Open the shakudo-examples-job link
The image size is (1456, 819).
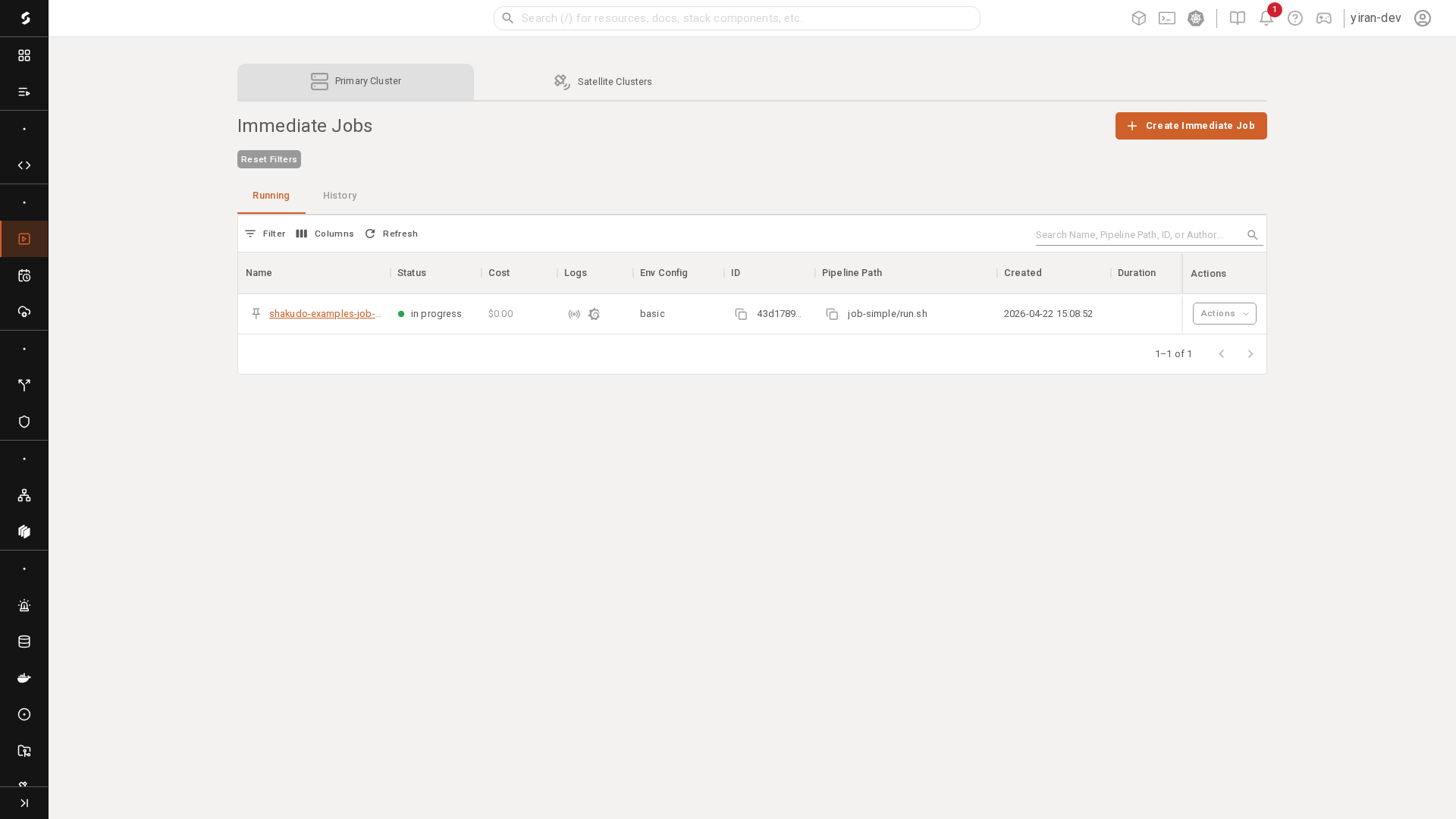325,314
